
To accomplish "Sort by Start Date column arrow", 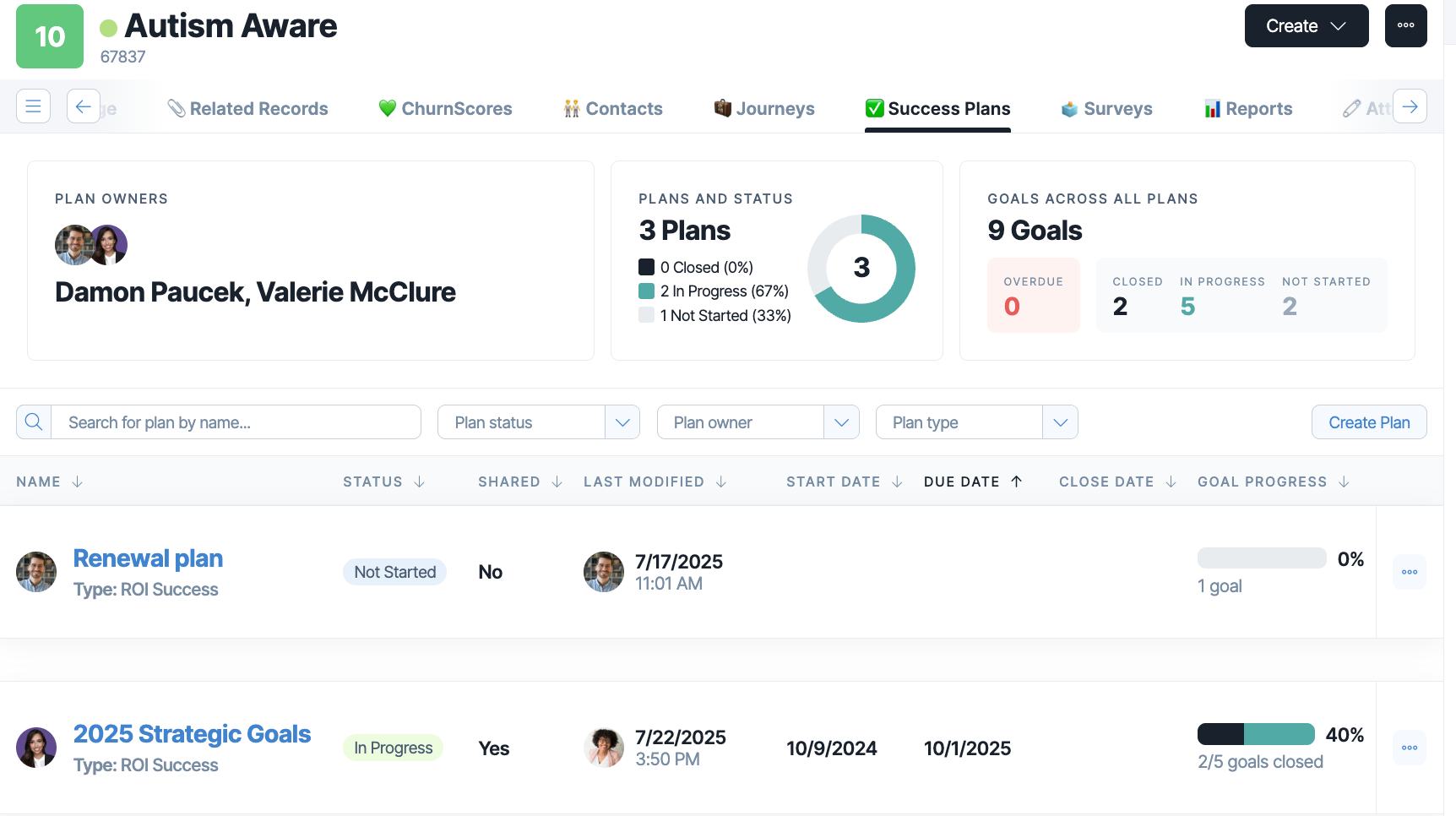I will point(898,481).
